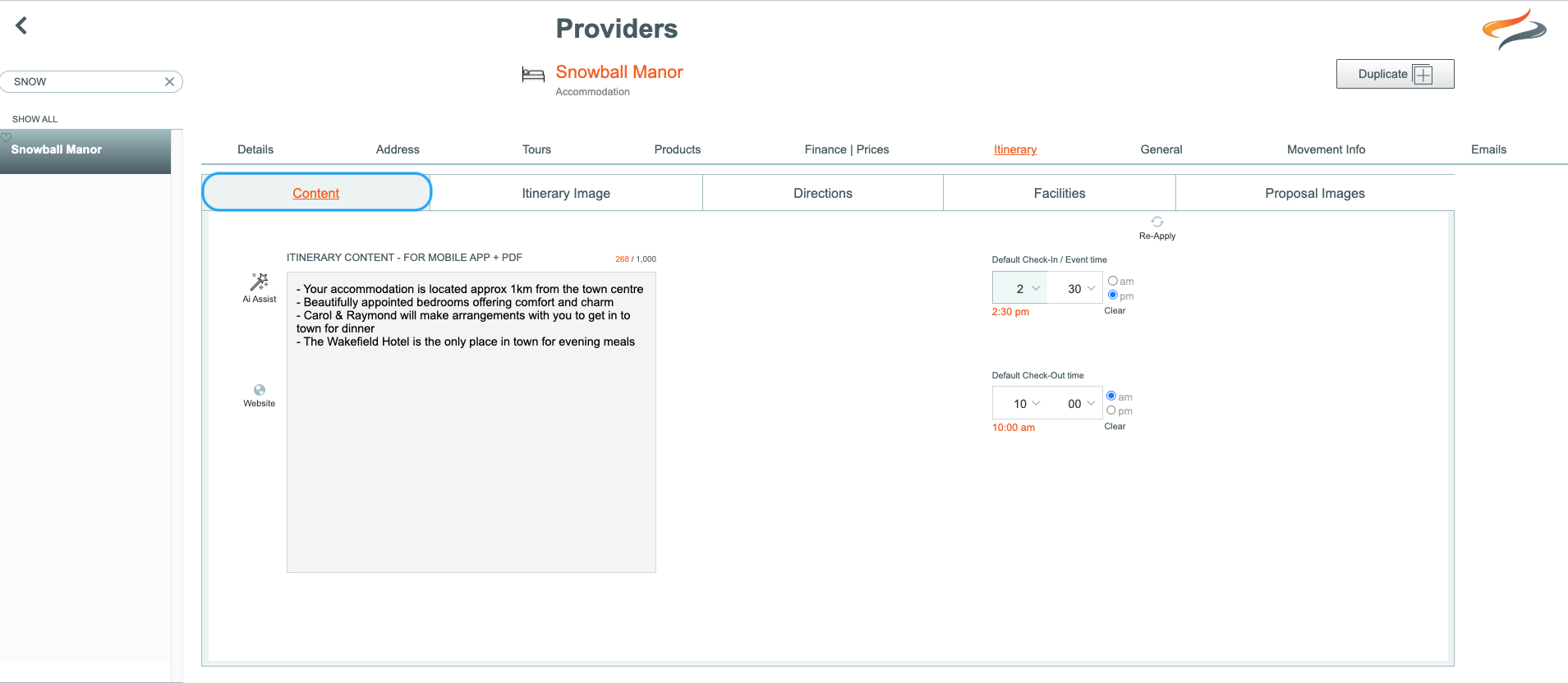Click the Re-Apply refresh icon

point(1156,222)
